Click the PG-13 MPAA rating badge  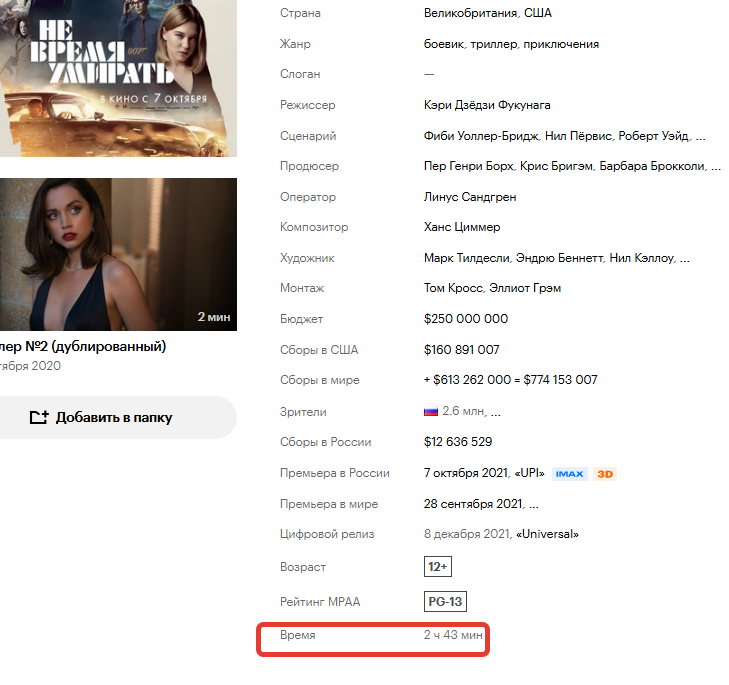tap(445, 601)
